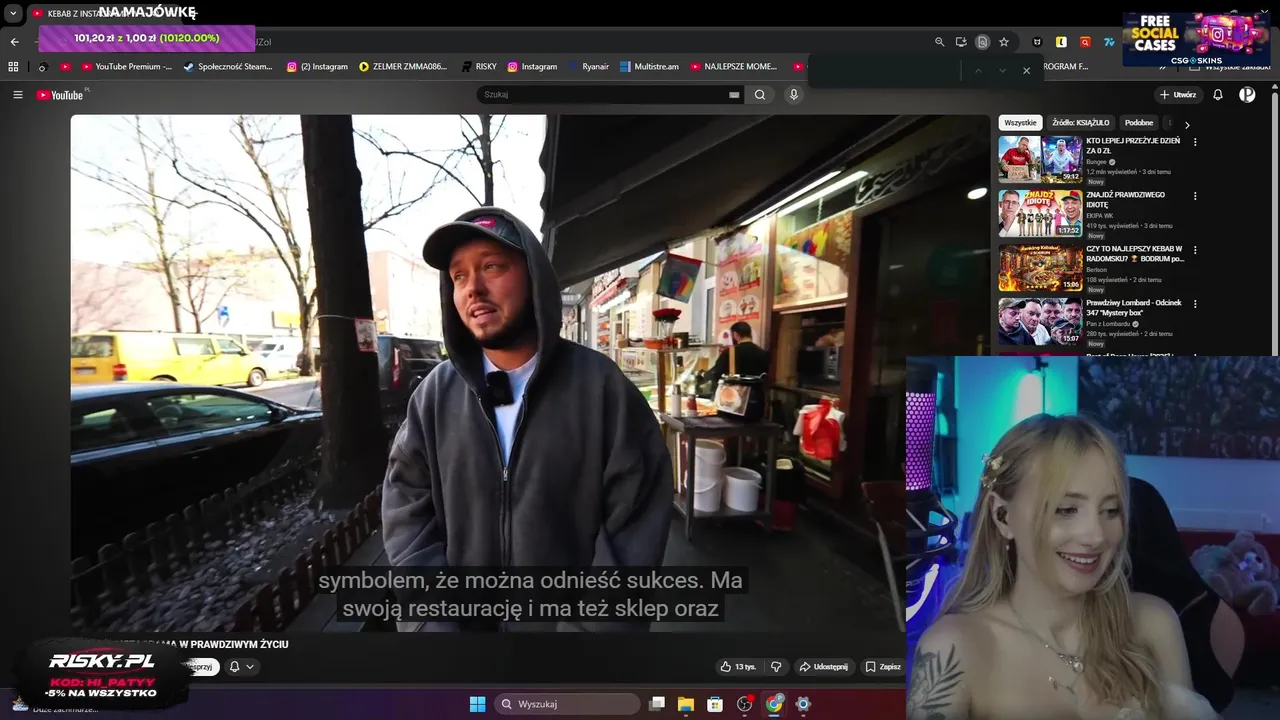Open Task View on the taskbar

(657, 704)
